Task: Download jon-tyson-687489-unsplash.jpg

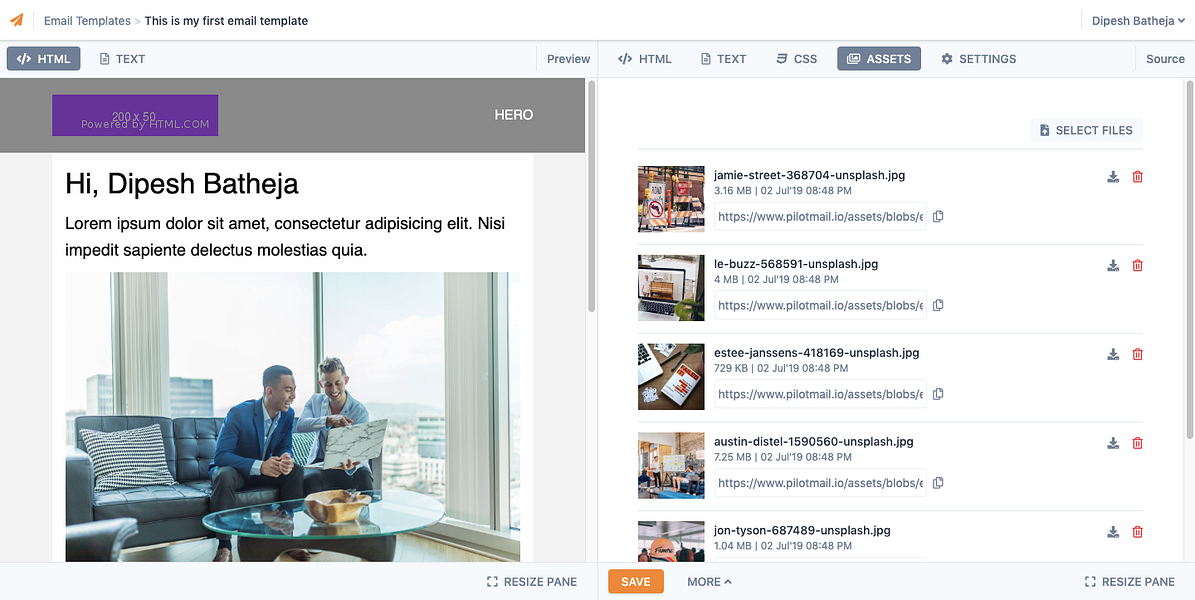Action: [1113, 532]
